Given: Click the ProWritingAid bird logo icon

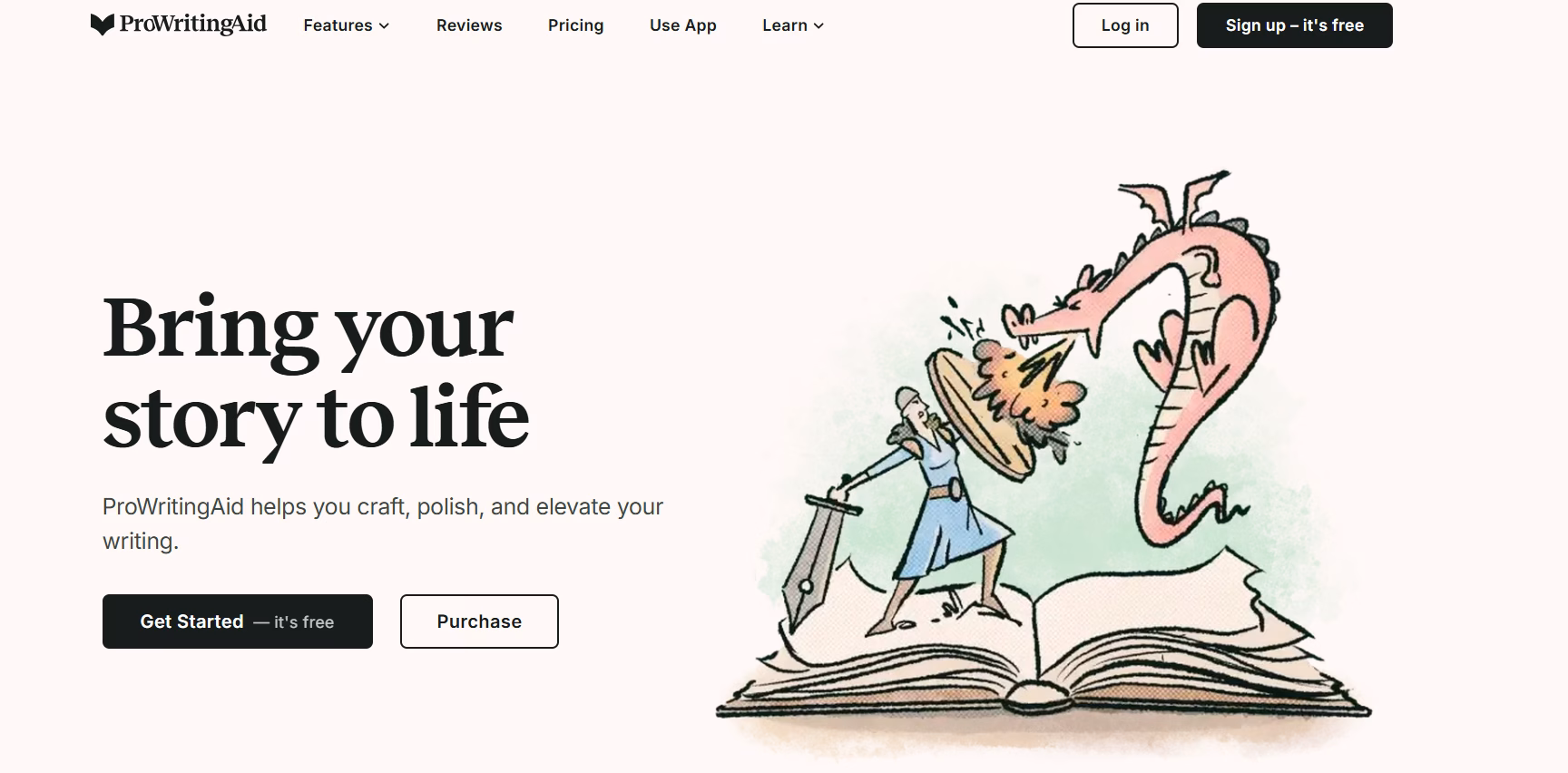Looking at the screenshot, I should [103, 24].
